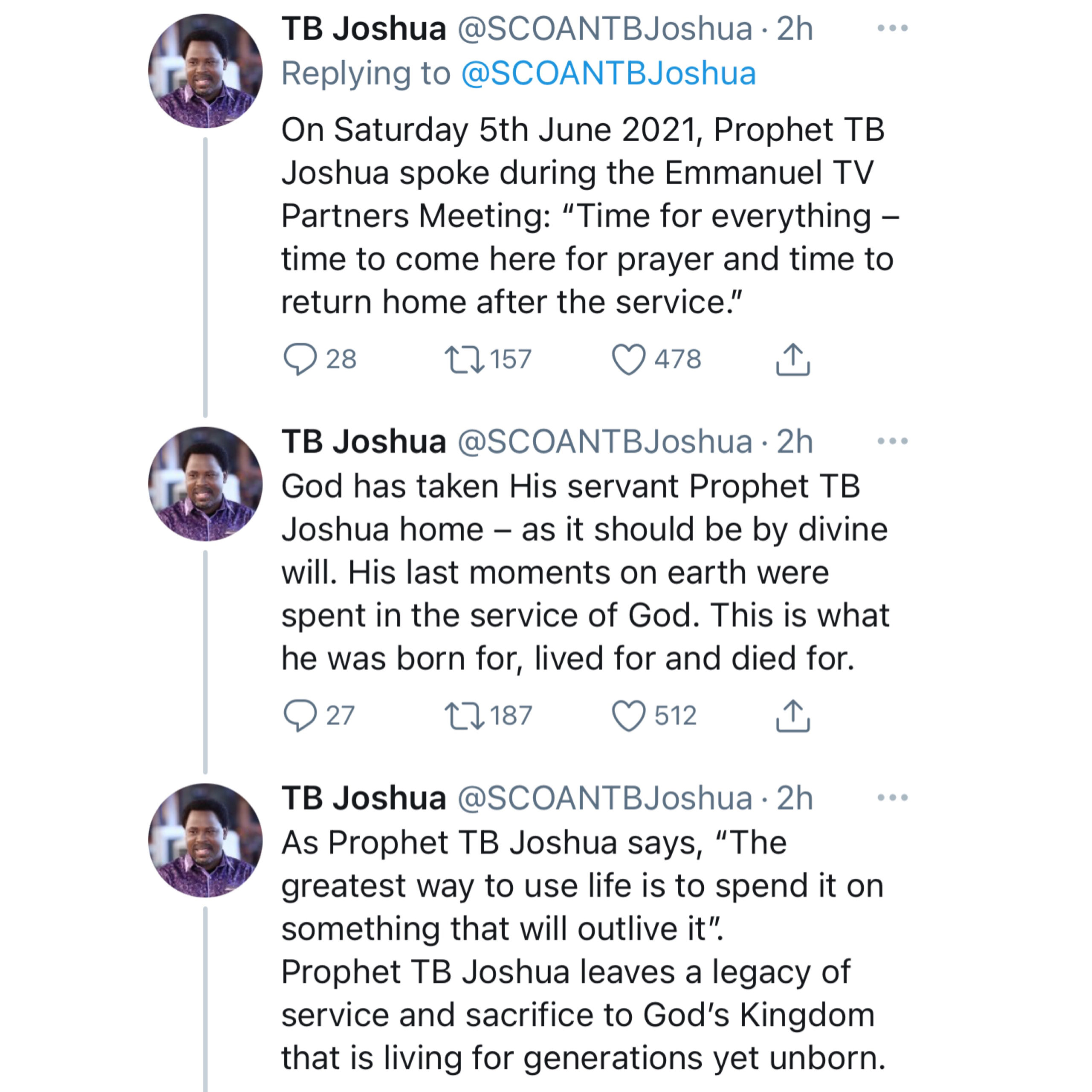Open TB Joshua name on third tweet
The image size is (1092, 1092).
[364, 798]
